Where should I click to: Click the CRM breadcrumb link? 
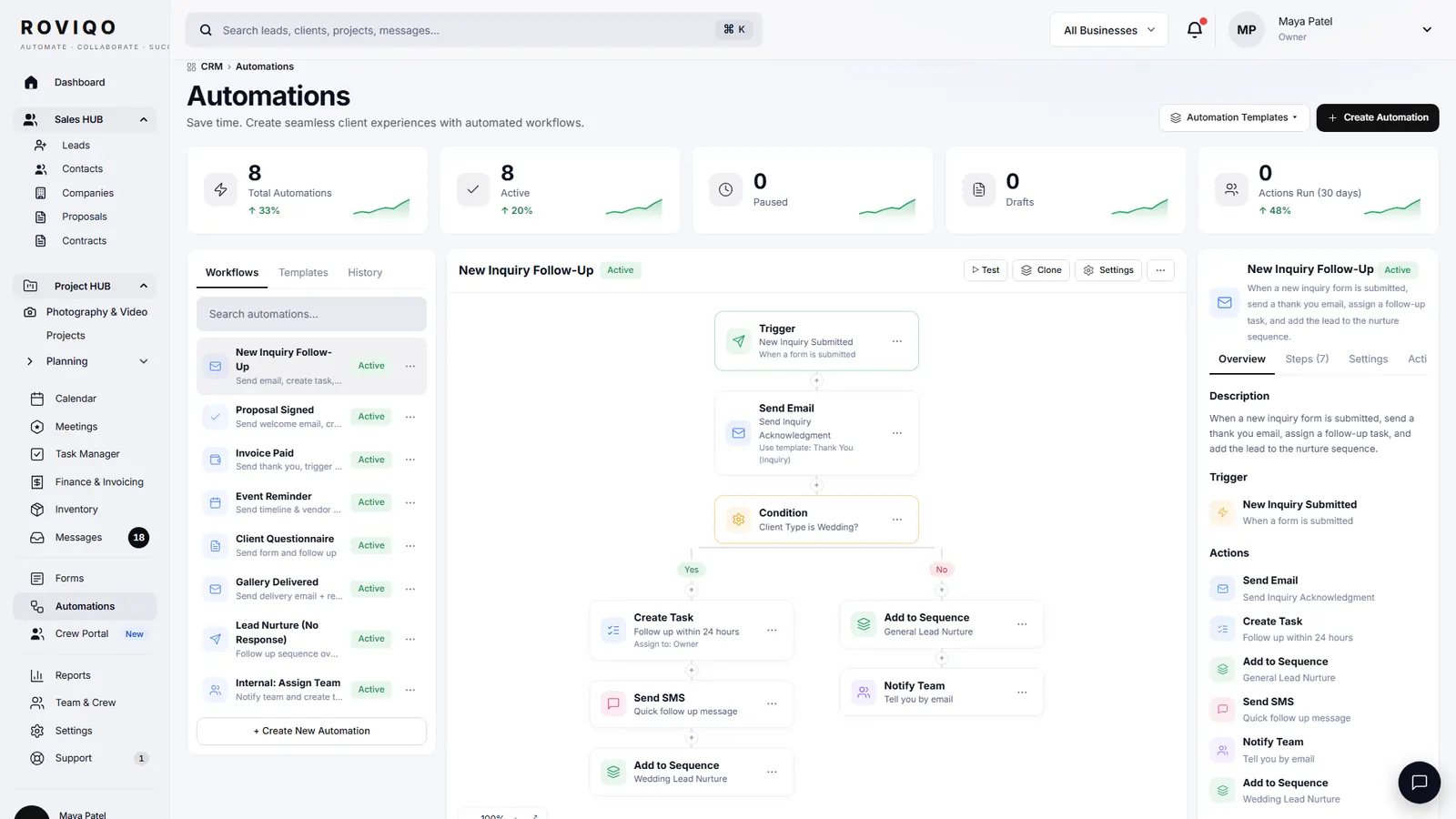212,66
